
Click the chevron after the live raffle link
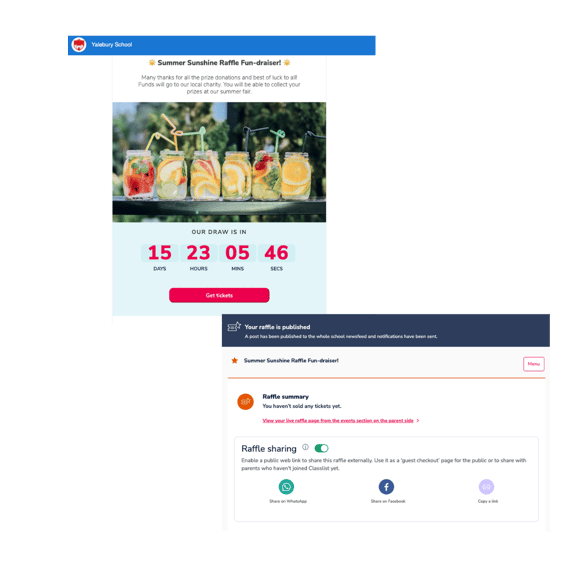pyautogui.click(x=418, y=420)
